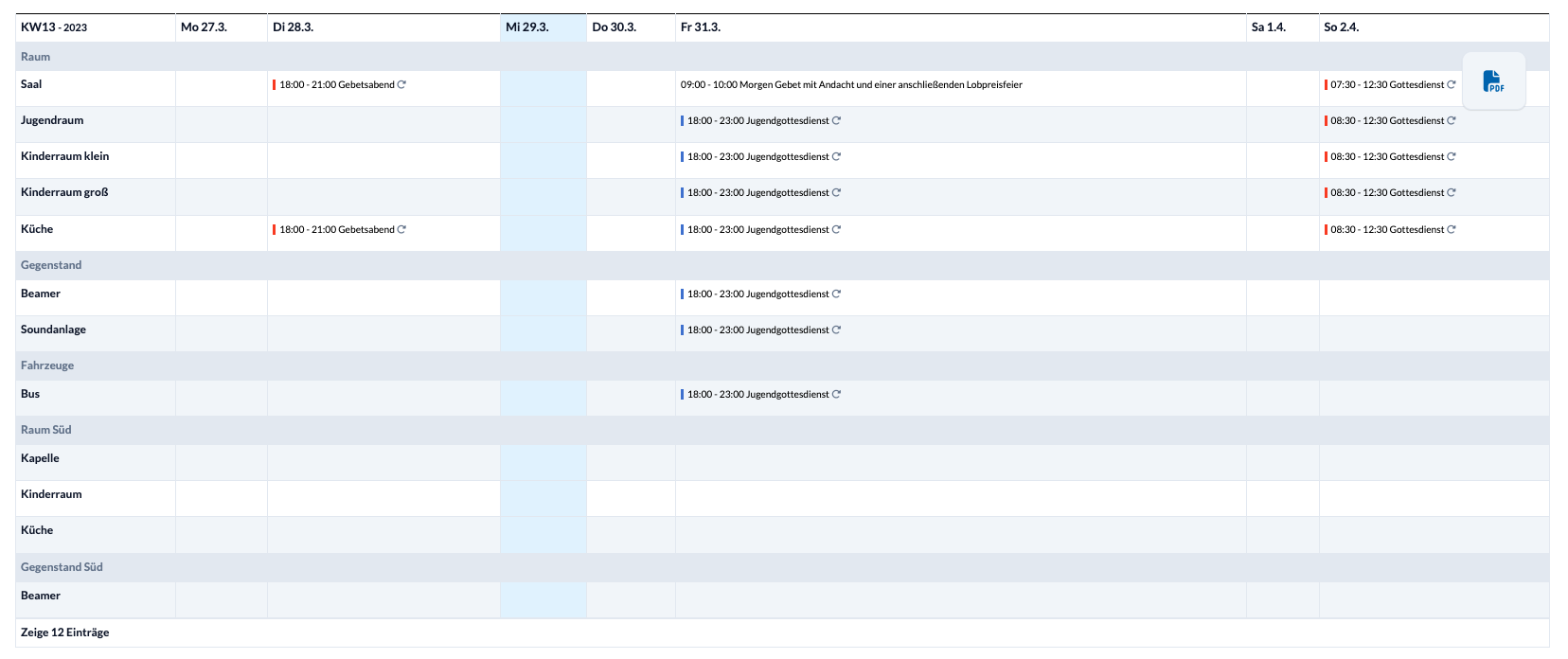The height and width of the screenshot is (659, 1568).
Task: Click empty Kapelle cell on Friday
Action: (x=960, y=462)
